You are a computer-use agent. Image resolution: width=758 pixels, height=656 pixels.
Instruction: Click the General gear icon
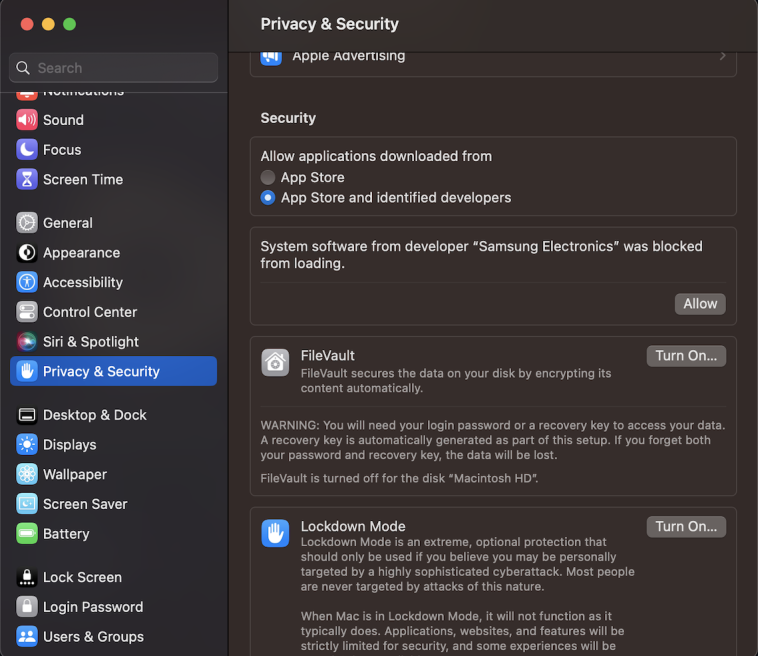click(27, 223)
